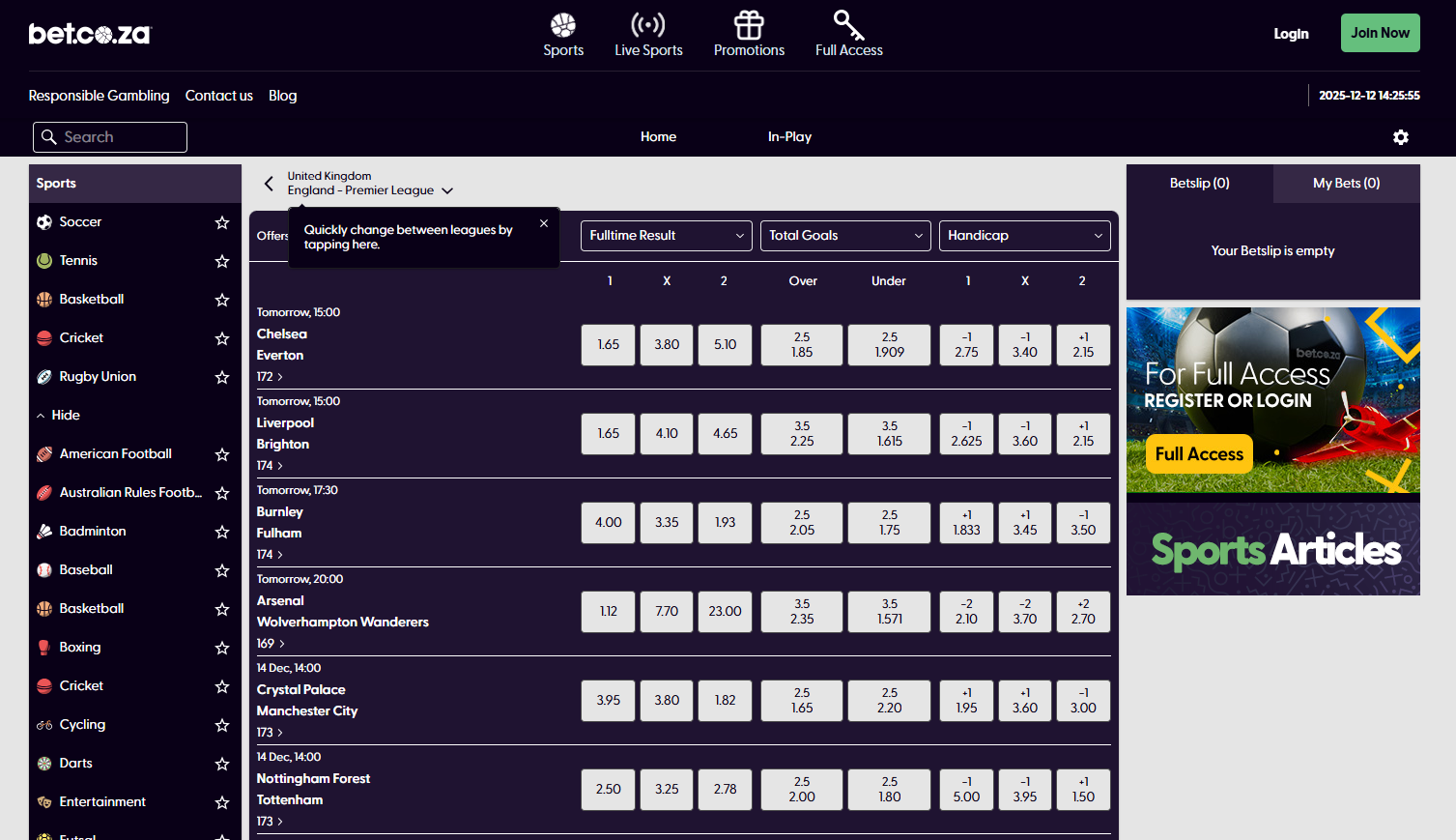
Task: Toggle the favorite star next to Boxing
Action: pos(221,647)
